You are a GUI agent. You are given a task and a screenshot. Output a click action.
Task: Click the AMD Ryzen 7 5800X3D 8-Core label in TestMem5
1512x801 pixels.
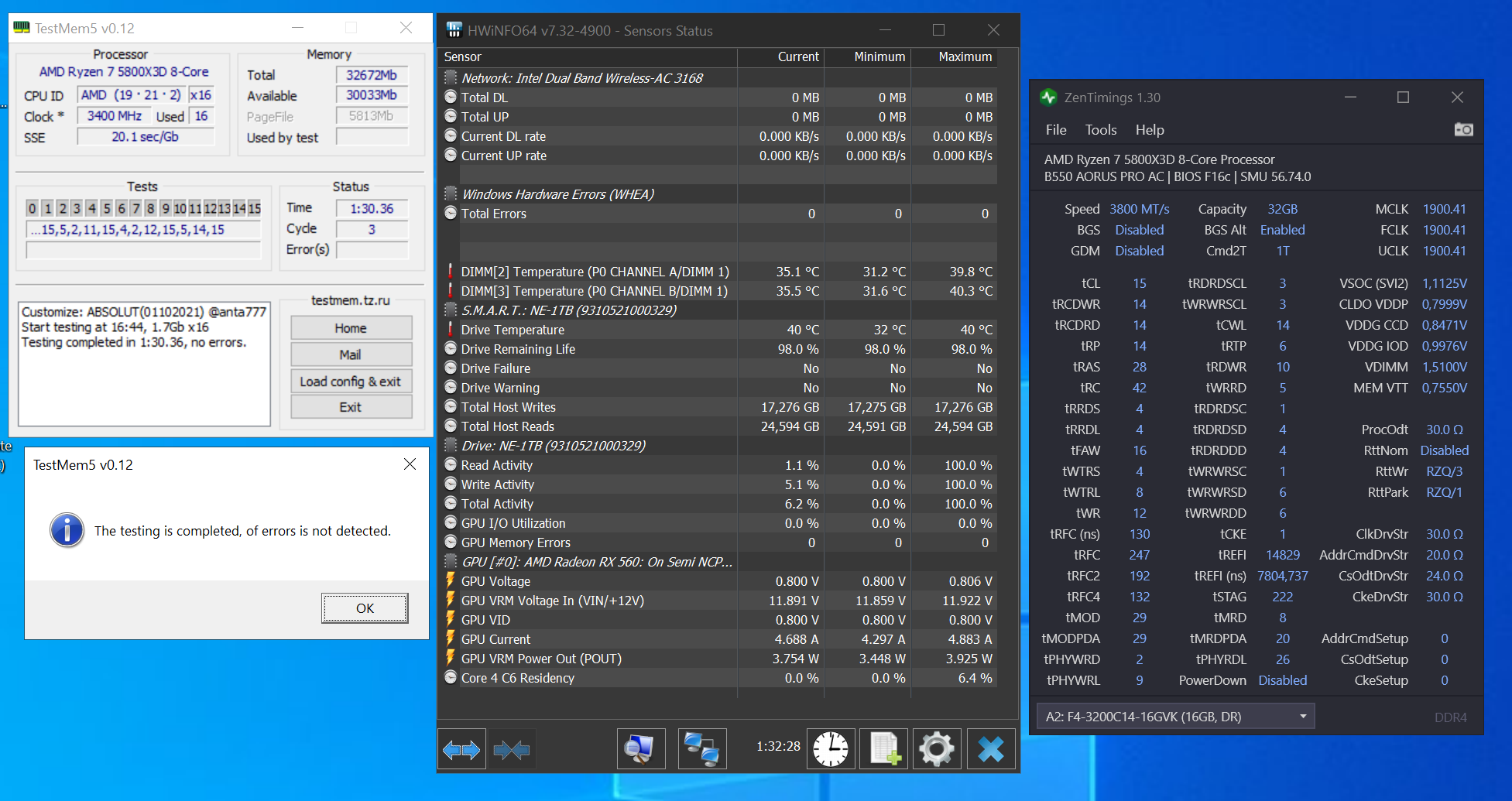coord(124,71)
